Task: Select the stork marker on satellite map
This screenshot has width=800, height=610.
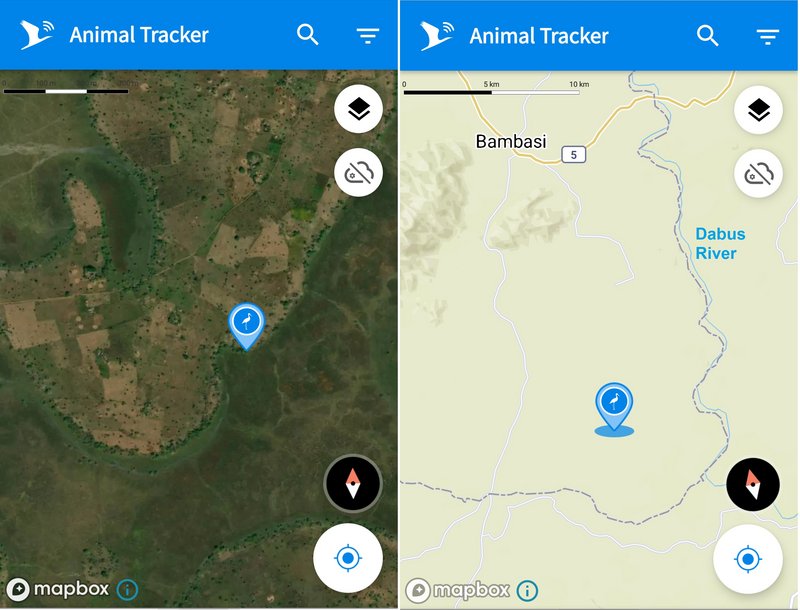Action: [x=246, y=326]
